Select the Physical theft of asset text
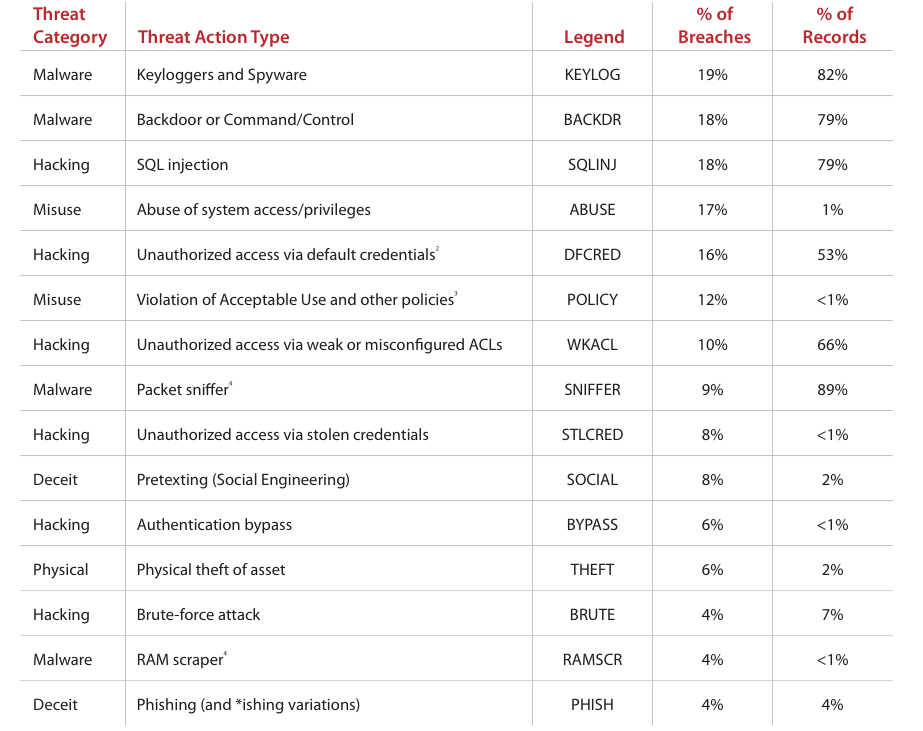Image resolution: width=923 pixels, height=731 pixels. (x=211, y=570)
